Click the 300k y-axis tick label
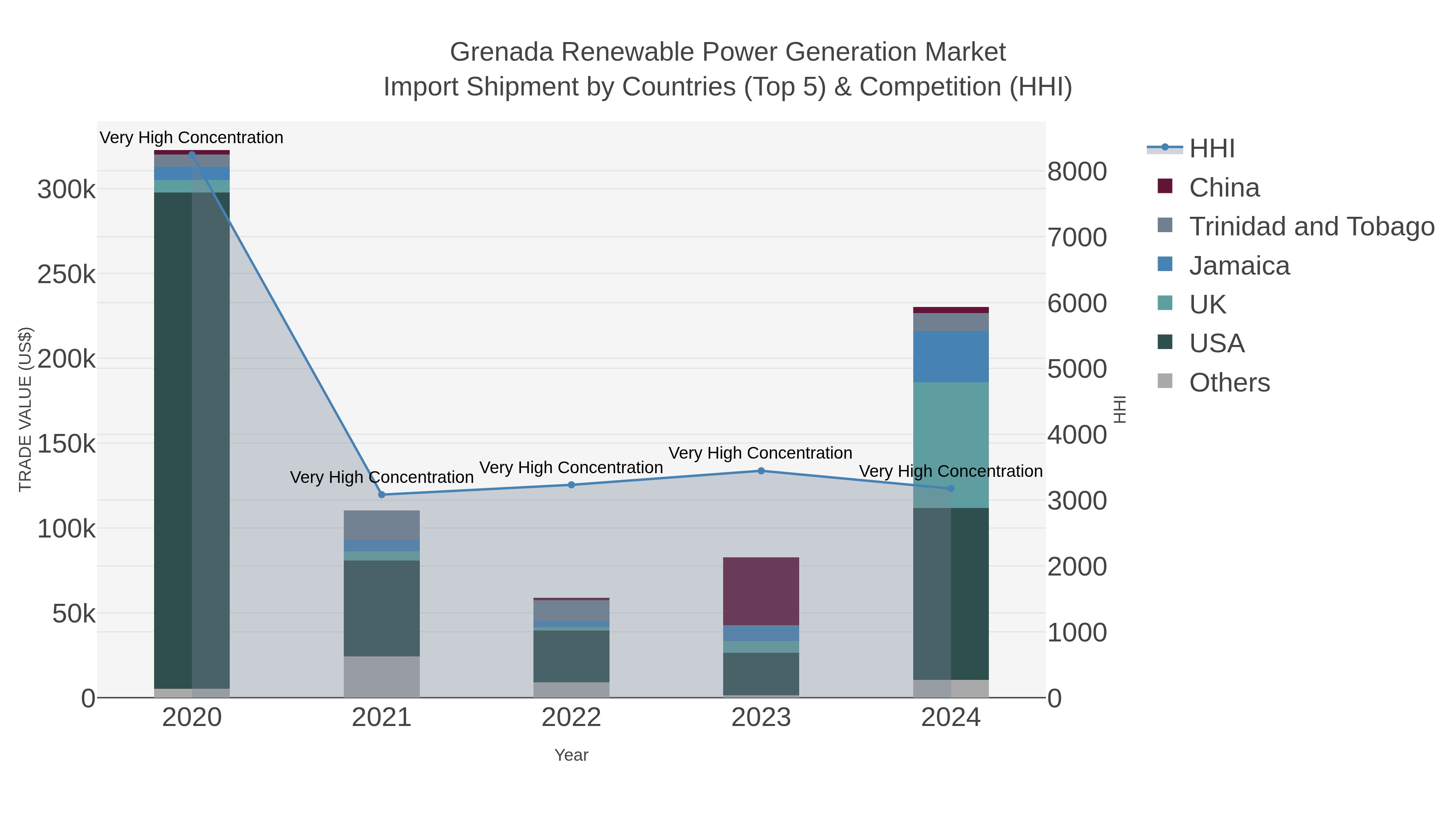The image size is (1456, 819). pyautogui.click(x=67, y=189)
